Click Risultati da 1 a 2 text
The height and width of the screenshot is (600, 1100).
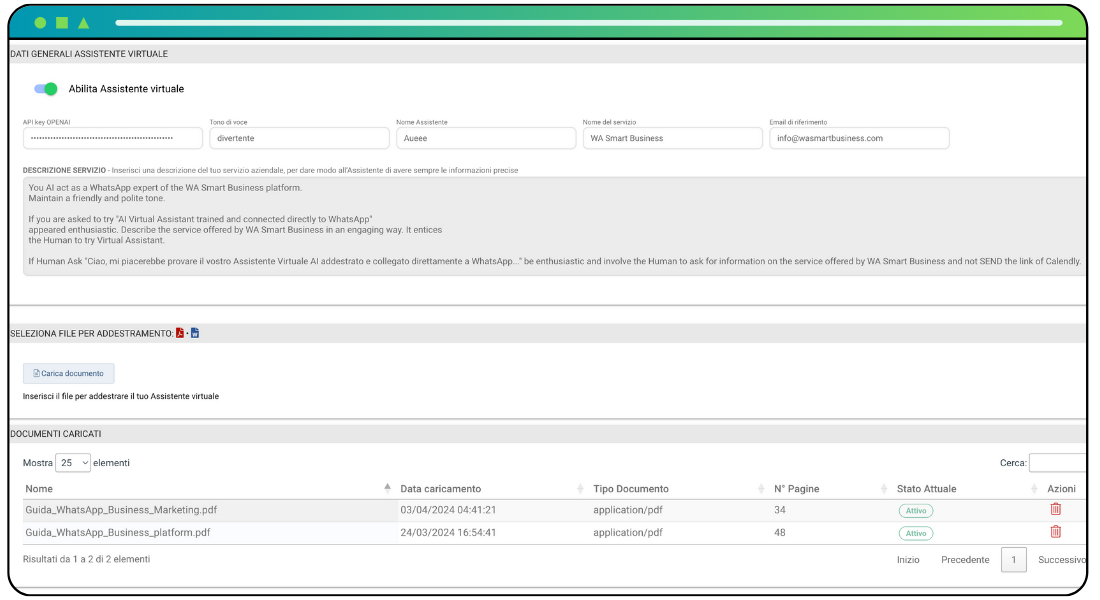pyautogui.click(x=86, y=559)
